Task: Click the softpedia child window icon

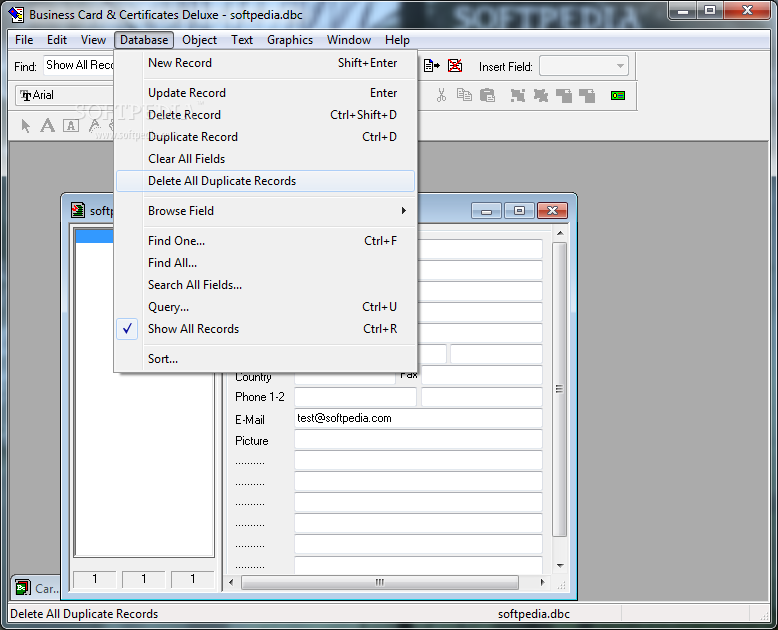Action: click(x=78, y=210)
